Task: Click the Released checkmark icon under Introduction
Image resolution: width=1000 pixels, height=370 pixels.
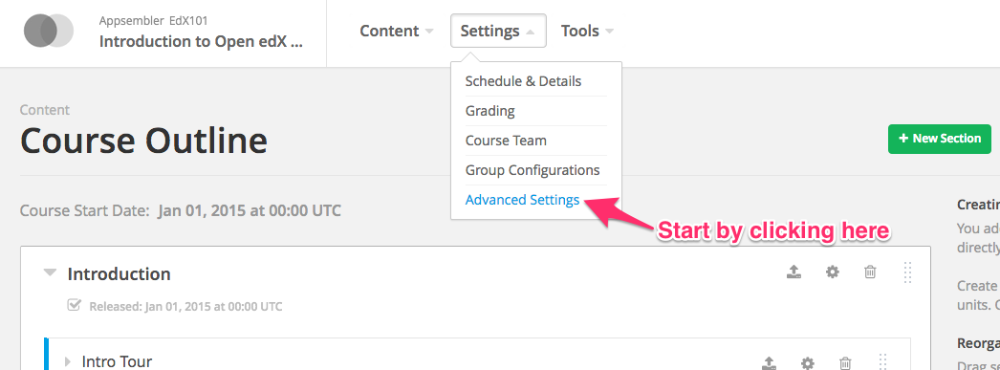Action: tap(74, 305)
